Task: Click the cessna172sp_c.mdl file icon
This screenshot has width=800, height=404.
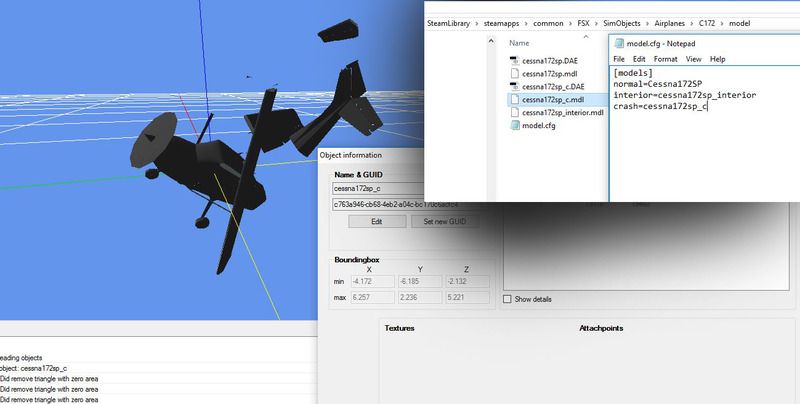Action: coord(514,100)
